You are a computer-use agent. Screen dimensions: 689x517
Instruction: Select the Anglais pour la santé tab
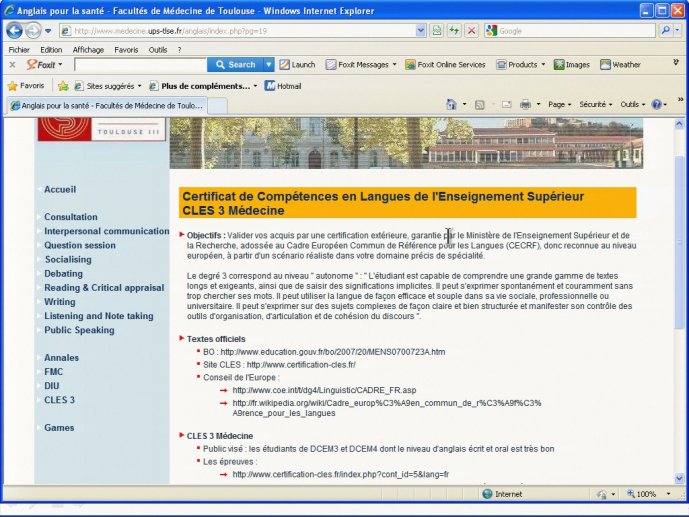tap(106, 105)
